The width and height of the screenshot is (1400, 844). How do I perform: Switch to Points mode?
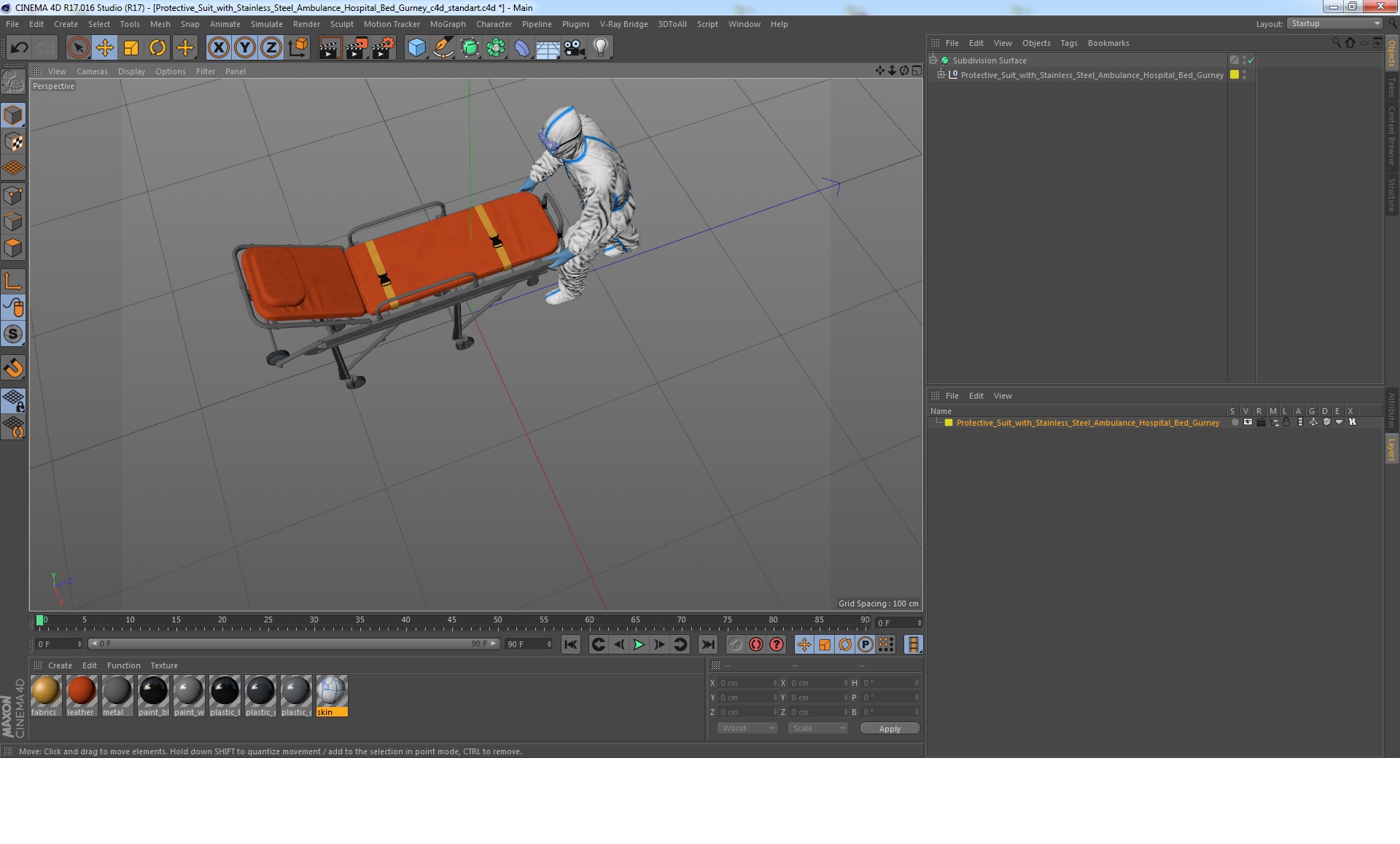[13, 195]
